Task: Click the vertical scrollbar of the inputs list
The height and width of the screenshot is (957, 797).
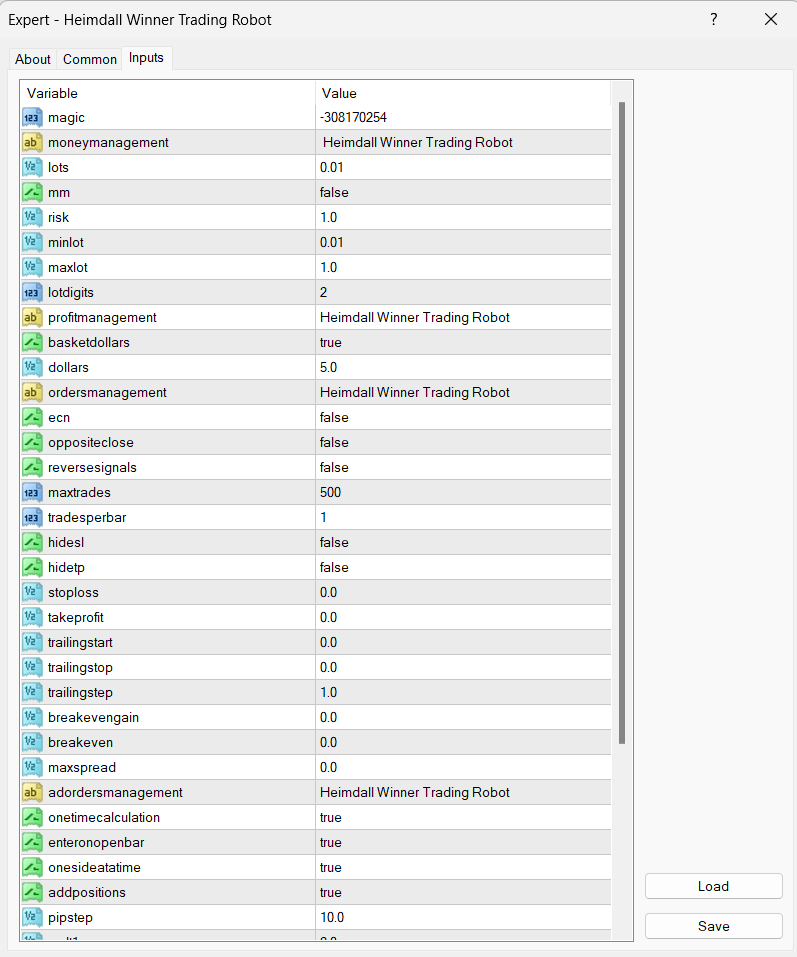Action: (x=622, y=420)
